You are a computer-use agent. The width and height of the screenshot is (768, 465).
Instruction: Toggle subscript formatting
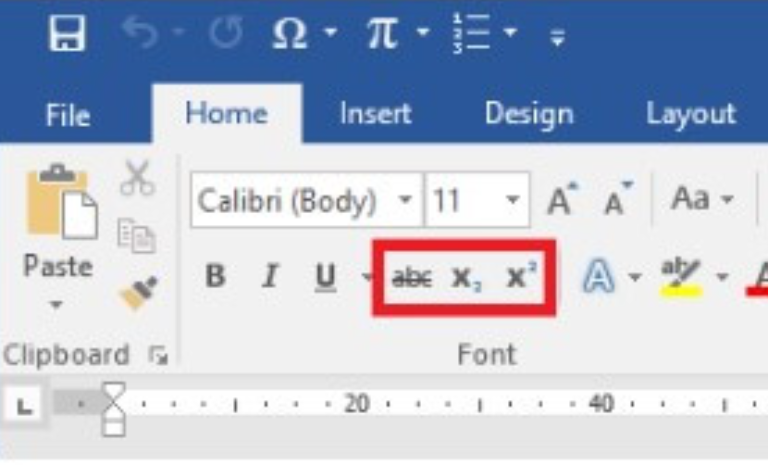(466, 278)
